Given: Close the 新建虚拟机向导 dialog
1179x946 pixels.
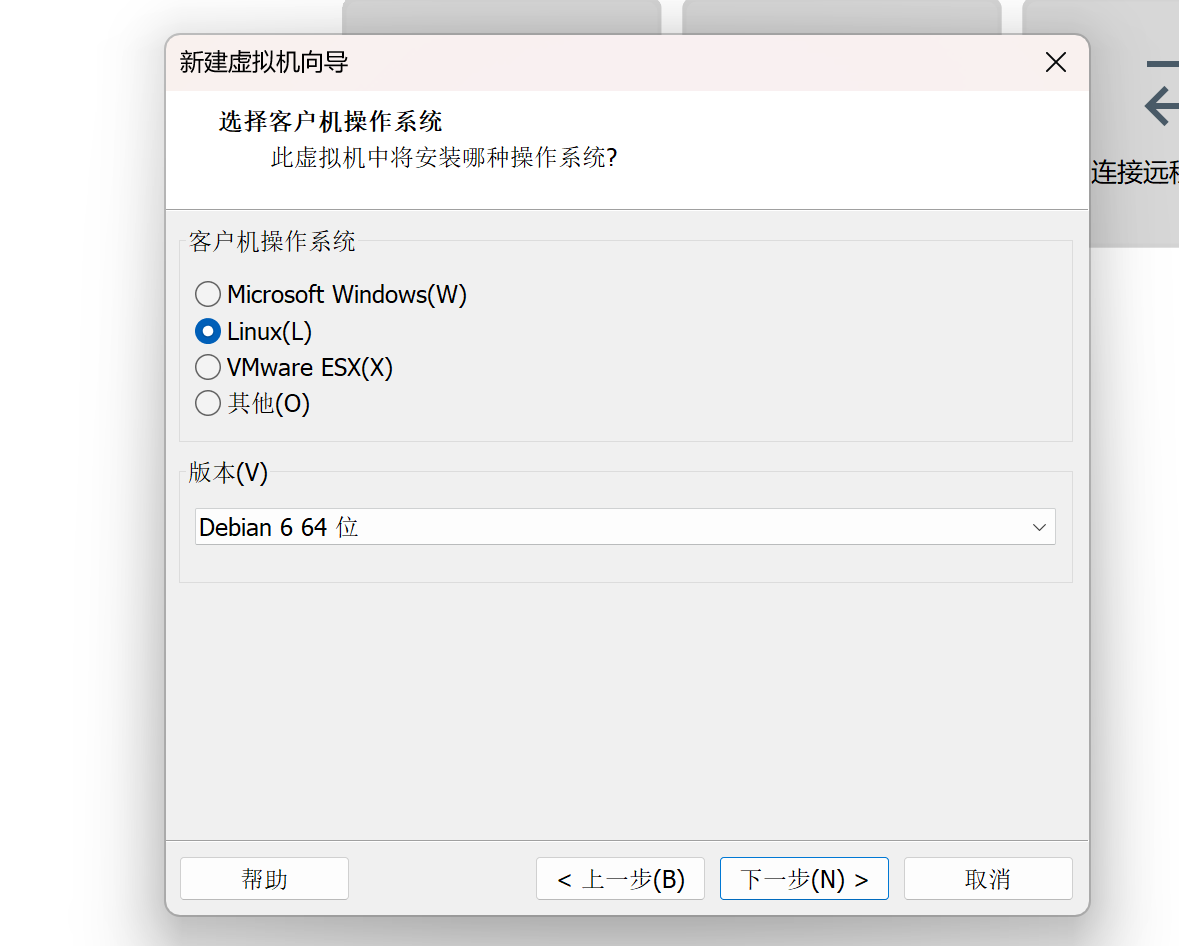Looking at the screenshot, I should point(1055,62).
